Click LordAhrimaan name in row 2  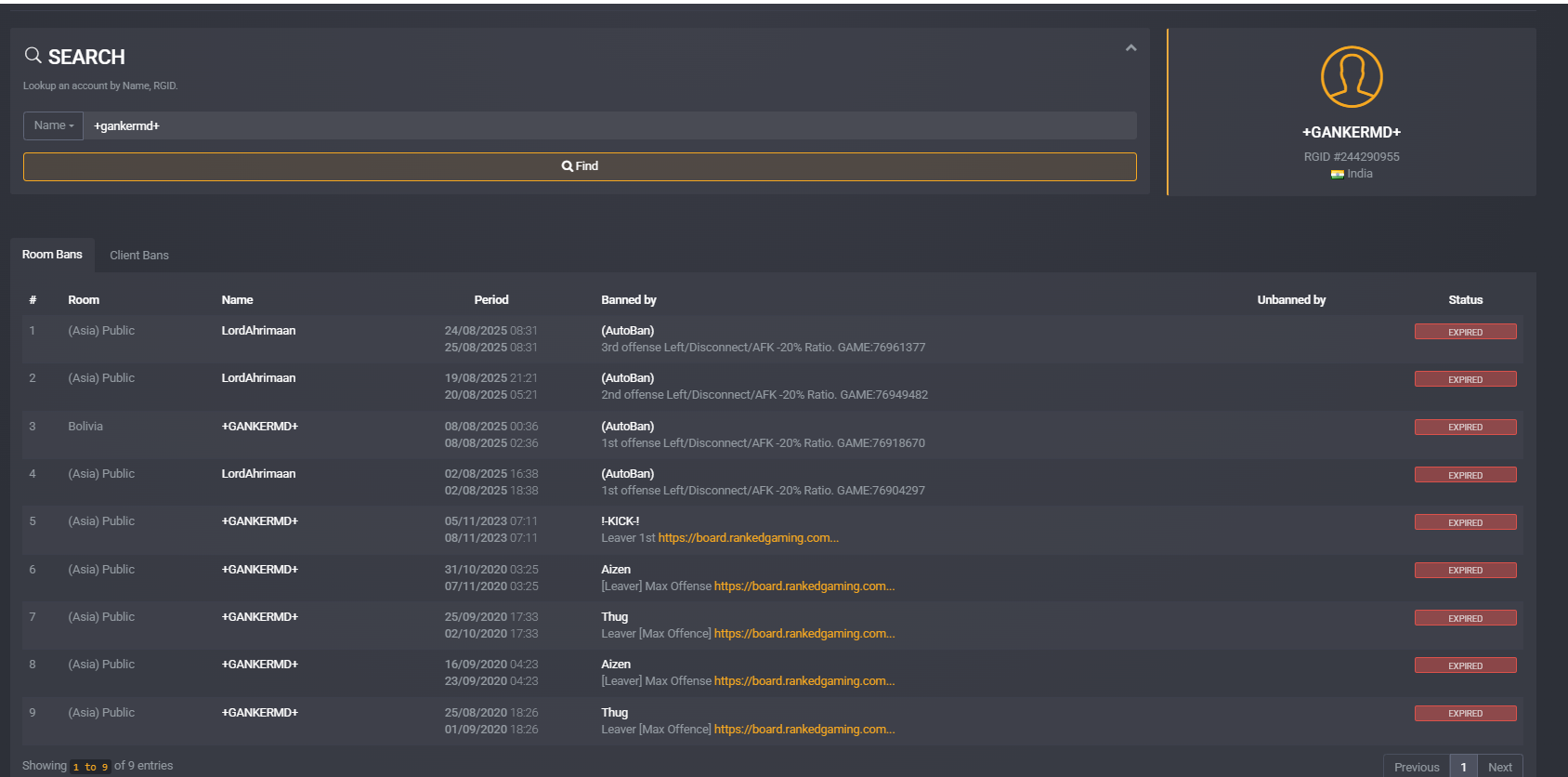coord(258,378)
